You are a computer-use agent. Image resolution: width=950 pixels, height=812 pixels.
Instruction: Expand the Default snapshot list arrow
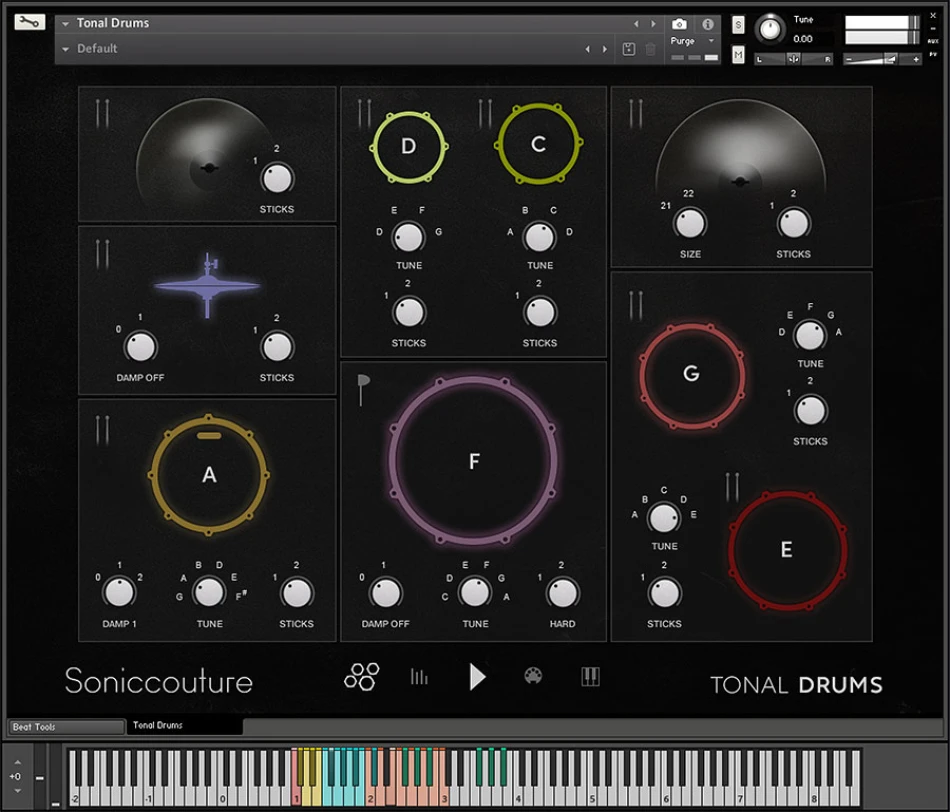pyautogui.click(x=65, y=48)
